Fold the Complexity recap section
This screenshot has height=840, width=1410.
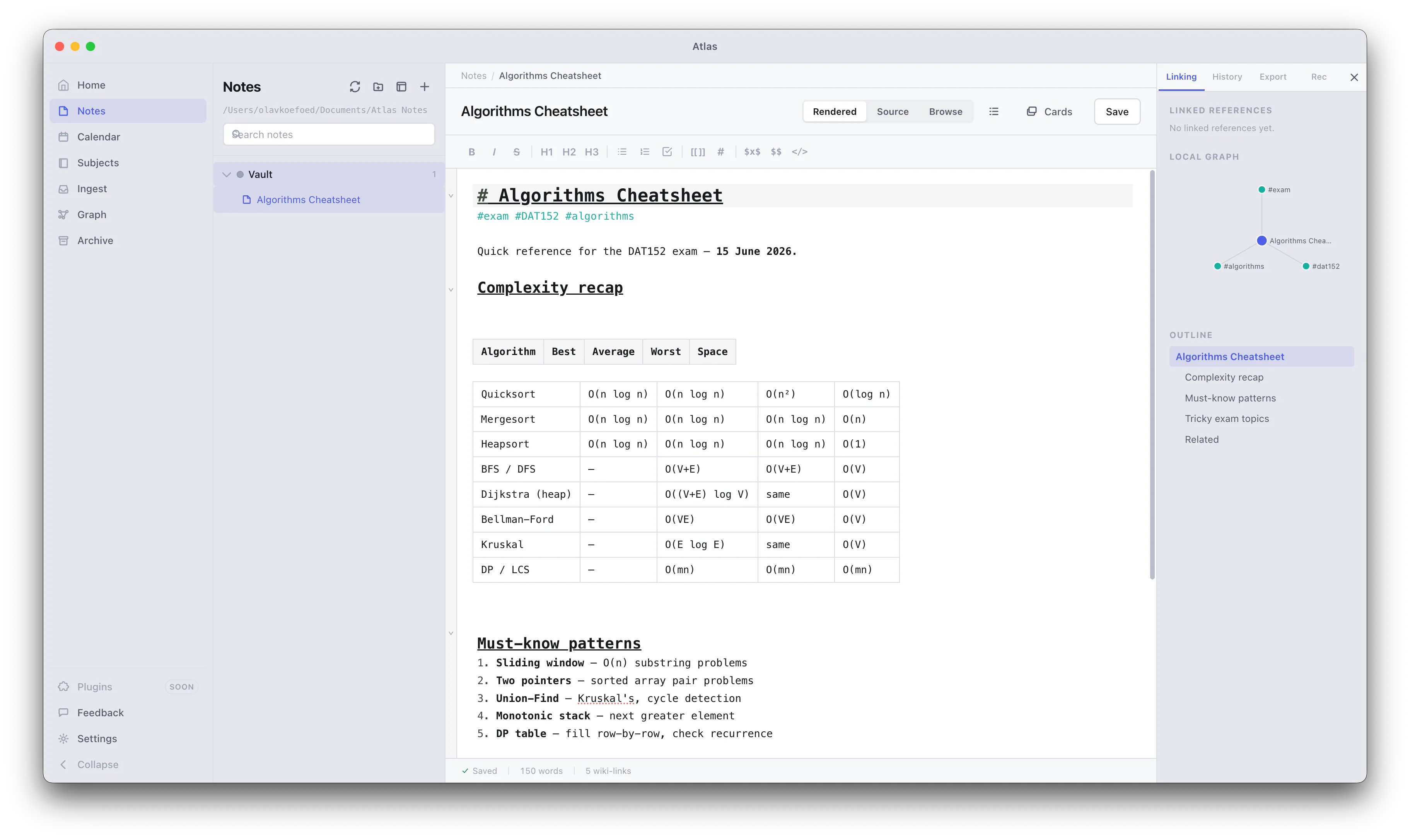pos(451,290)
